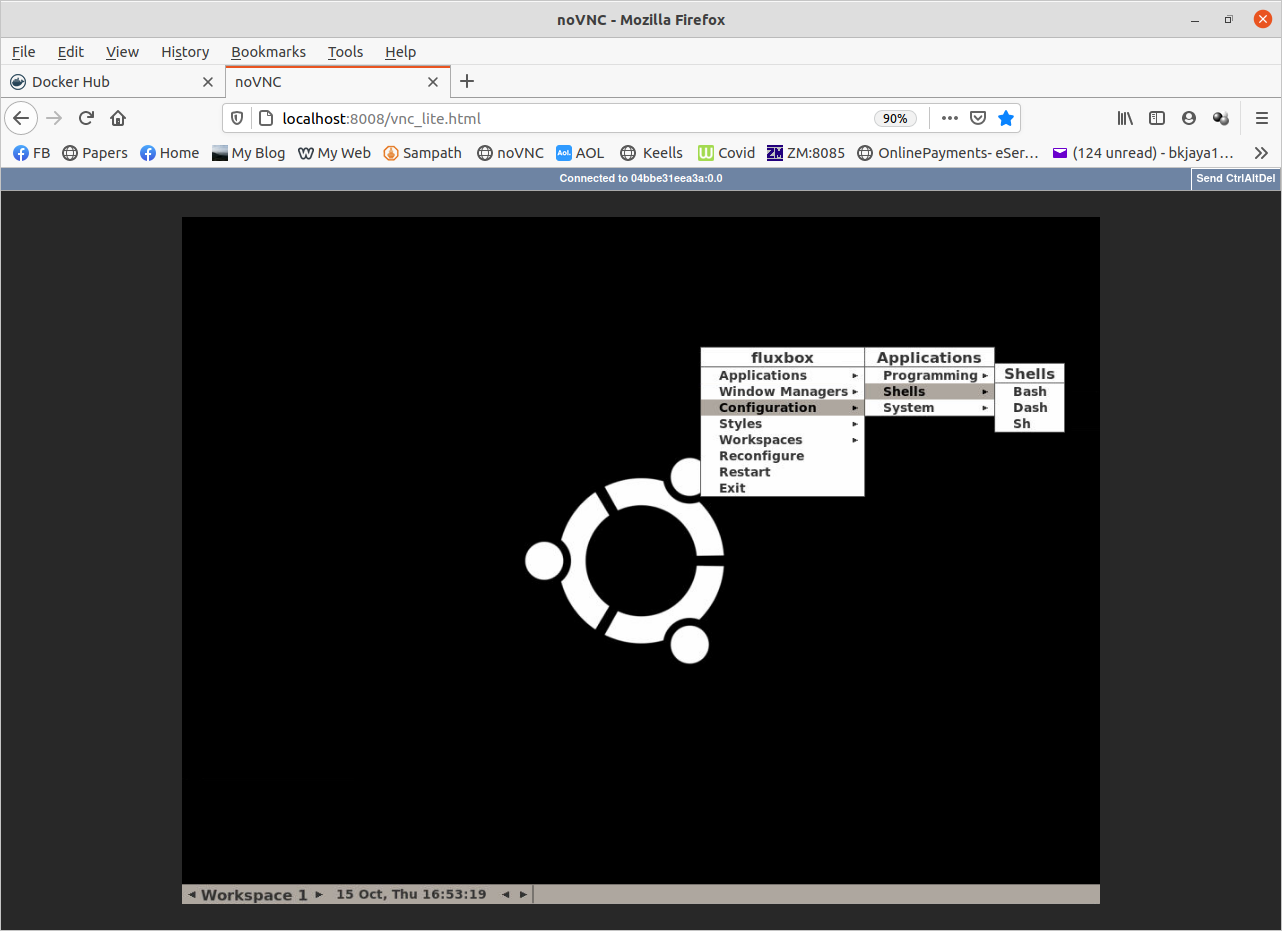Image resolution: width=1282 pixels, height=931 pixels.
Task: Open the Home bookmark
Action: click(x=169, y=153)
